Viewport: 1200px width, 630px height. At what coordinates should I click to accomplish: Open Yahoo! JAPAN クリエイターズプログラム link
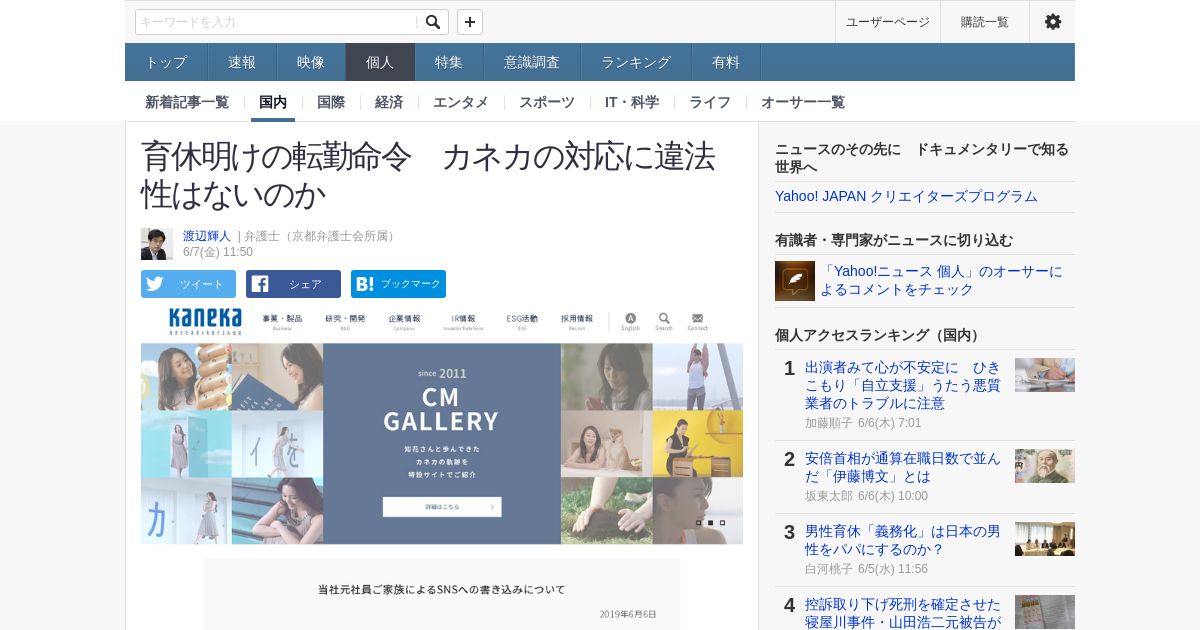[906, 196]
